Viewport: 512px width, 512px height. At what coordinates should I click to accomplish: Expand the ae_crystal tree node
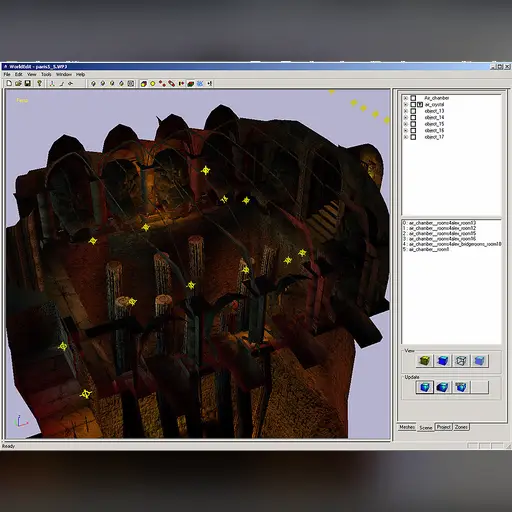(406, 105)
